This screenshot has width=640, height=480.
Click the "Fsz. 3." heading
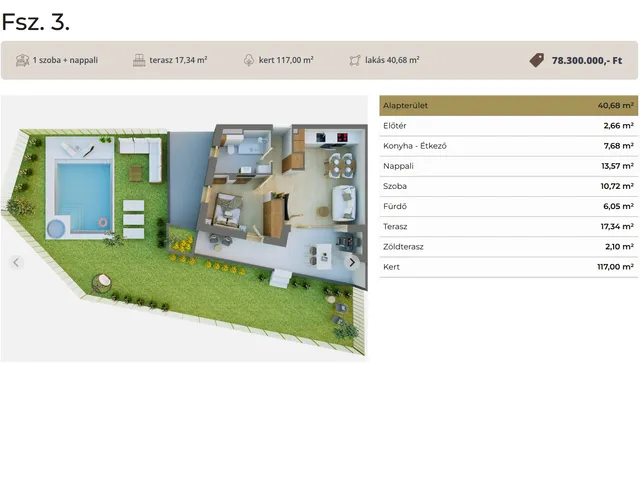point(36,20)
